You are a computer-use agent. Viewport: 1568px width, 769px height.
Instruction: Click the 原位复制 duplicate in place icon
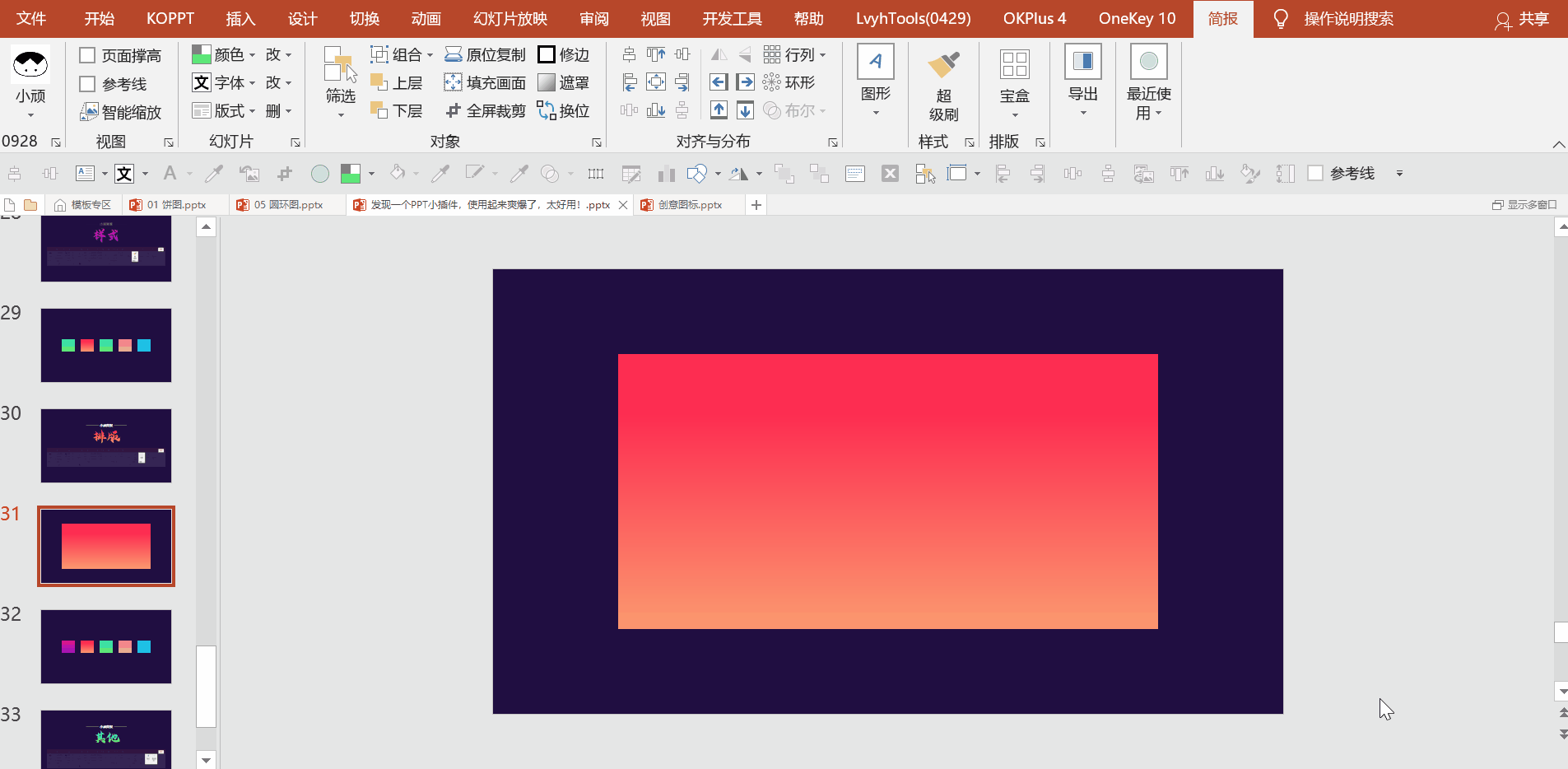(x=453, y=54)
